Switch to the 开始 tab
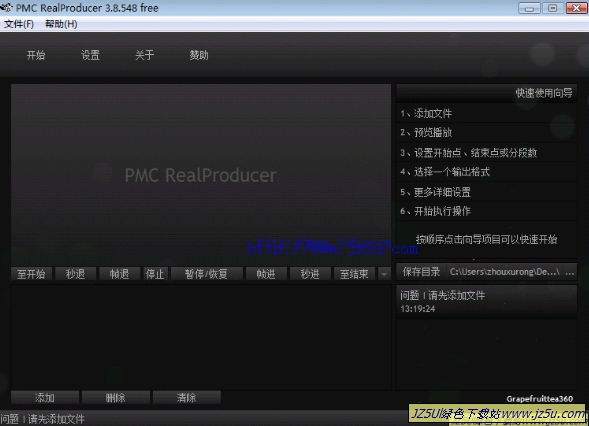This screenshot has height=426, width=589. click(36, 55)
